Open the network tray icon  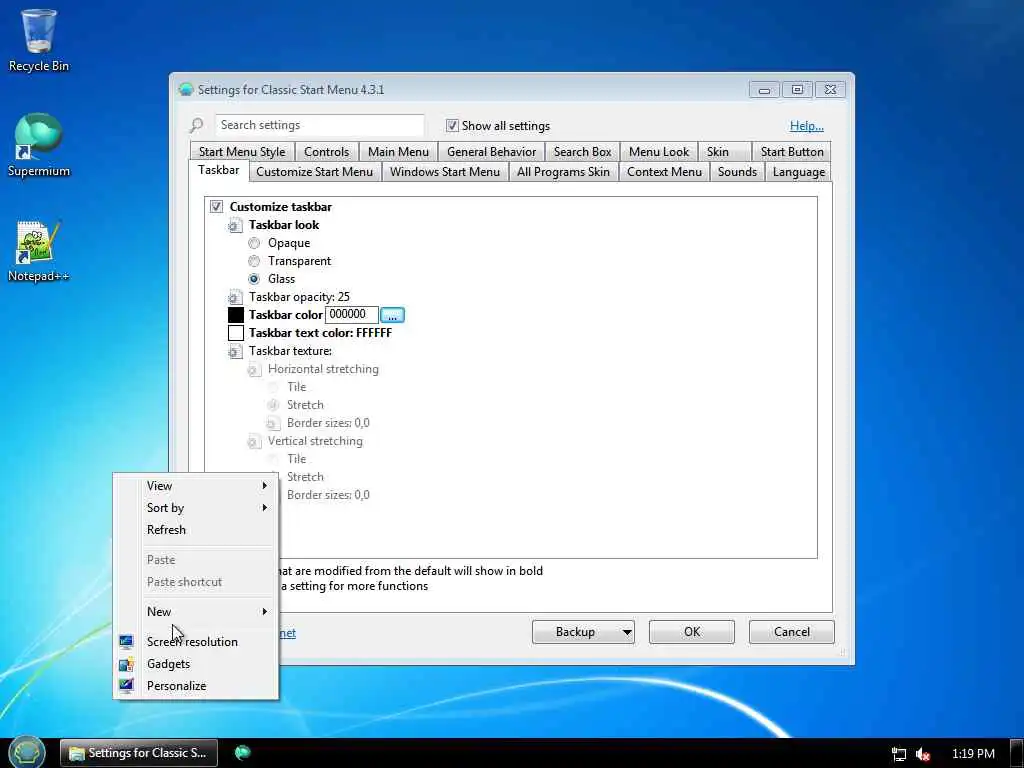(899, 754)
